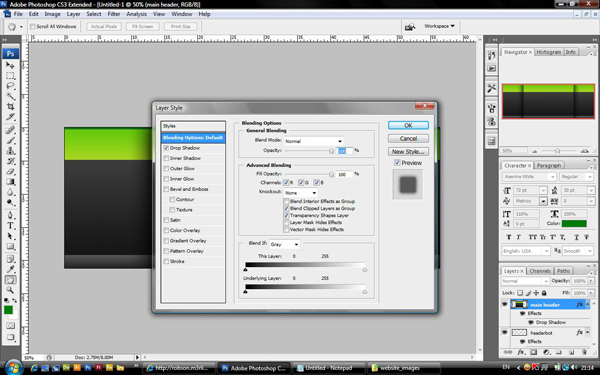
Task: Click Add layer mask icon in Layers panel
Action: point(533,352)
